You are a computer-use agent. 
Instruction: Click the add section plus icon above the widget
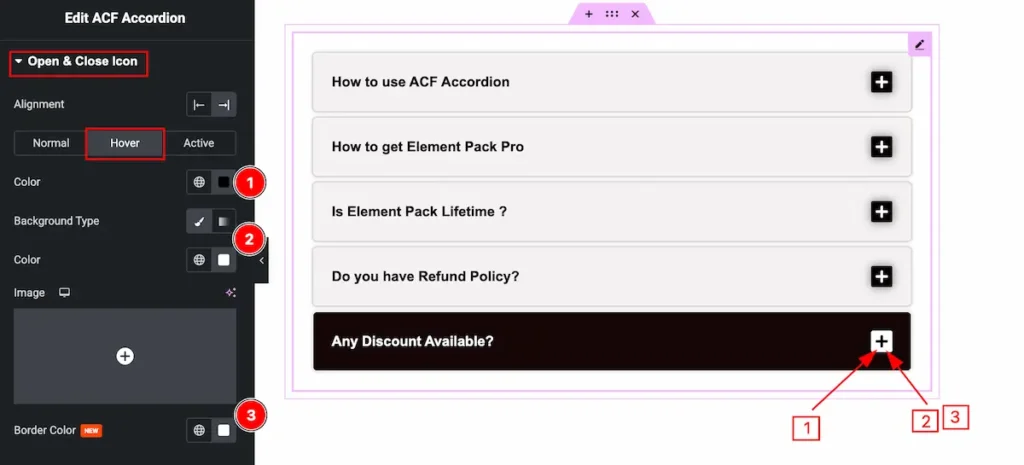(588, 14)
